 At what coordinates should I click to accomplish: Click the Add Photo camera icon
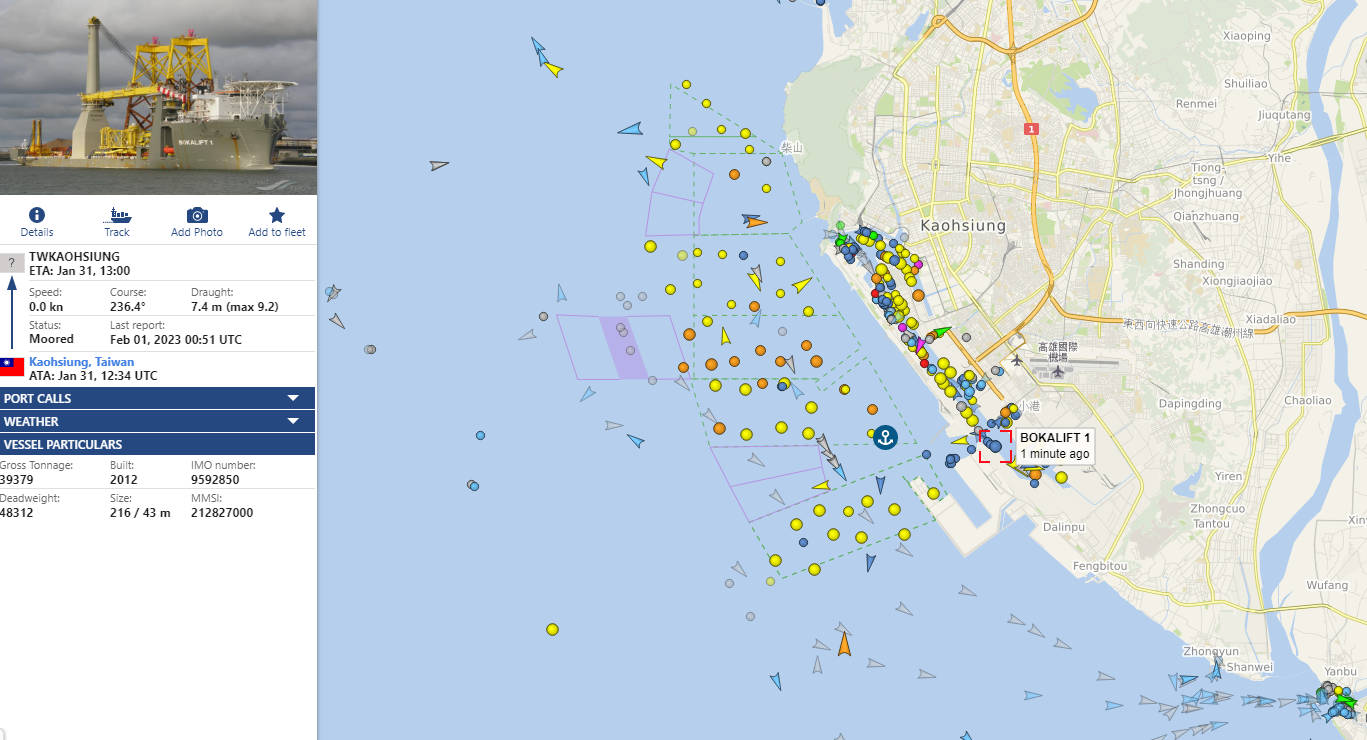197,216
